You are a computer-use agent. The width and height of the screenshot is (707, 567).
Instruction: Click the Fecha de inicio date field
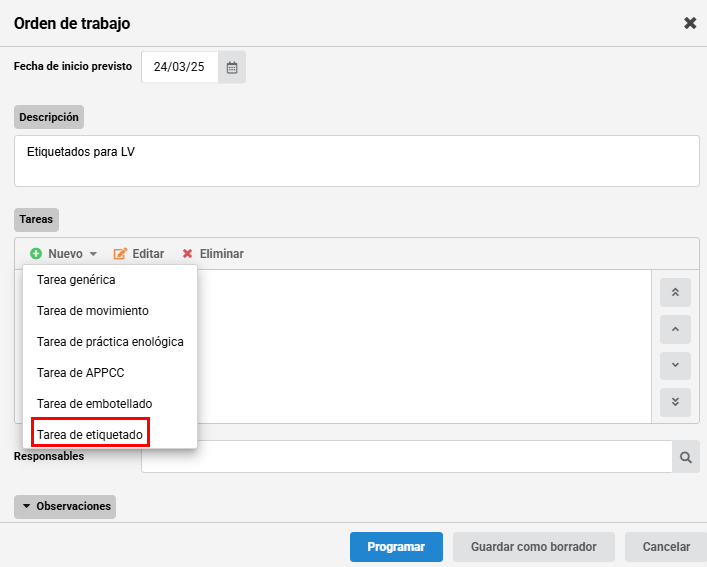179,67
